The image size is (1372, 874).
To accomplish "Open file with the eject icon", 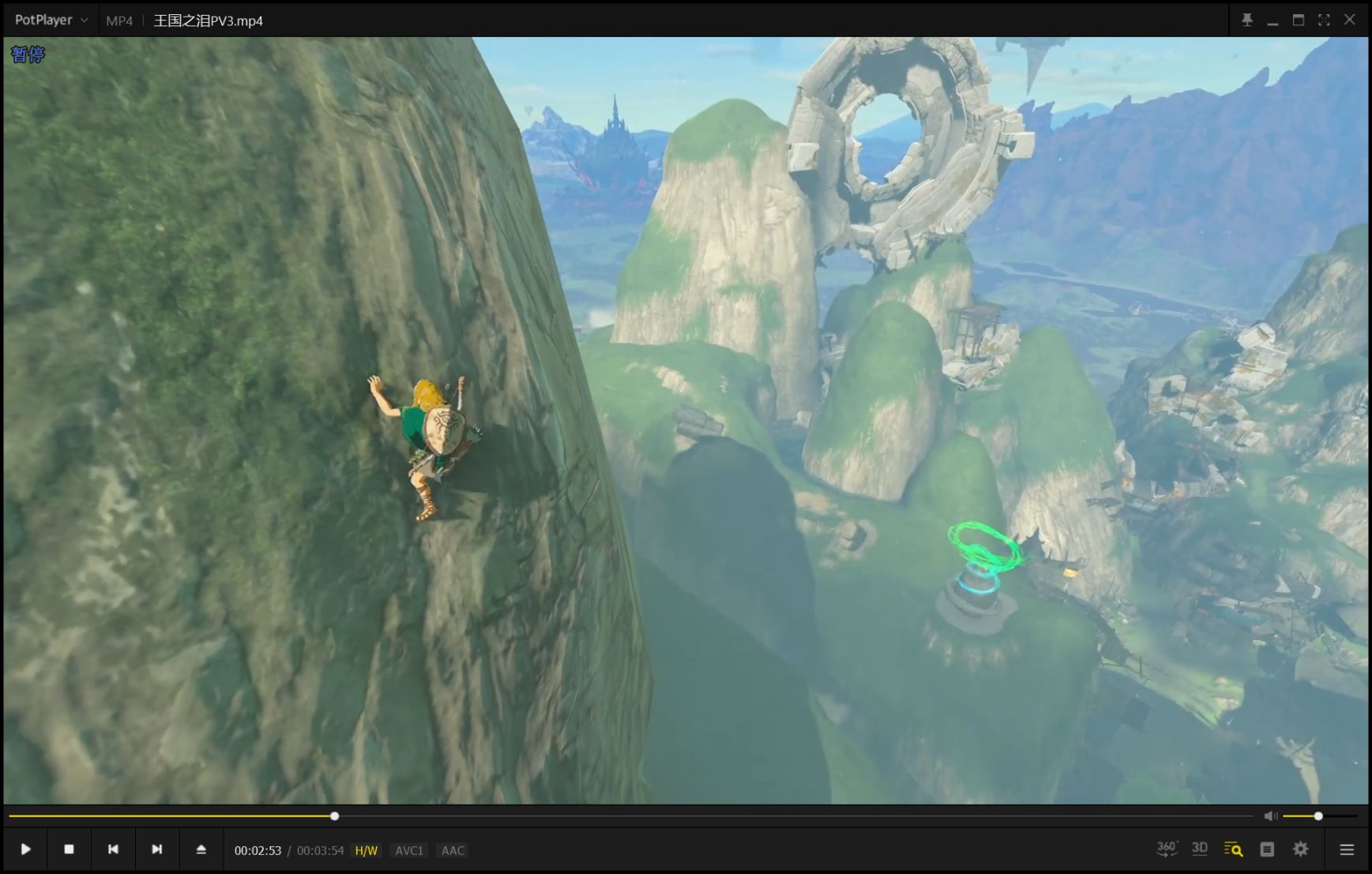I will pyautogui.click(x=201, y=850).
